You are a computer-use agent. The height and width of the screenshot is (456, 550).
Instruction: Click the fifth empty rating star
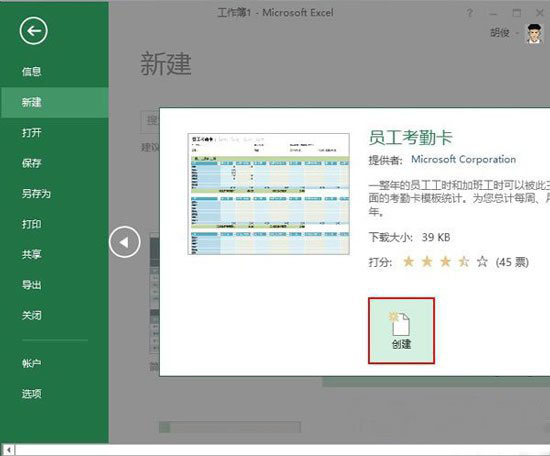(x=482, y=262)
